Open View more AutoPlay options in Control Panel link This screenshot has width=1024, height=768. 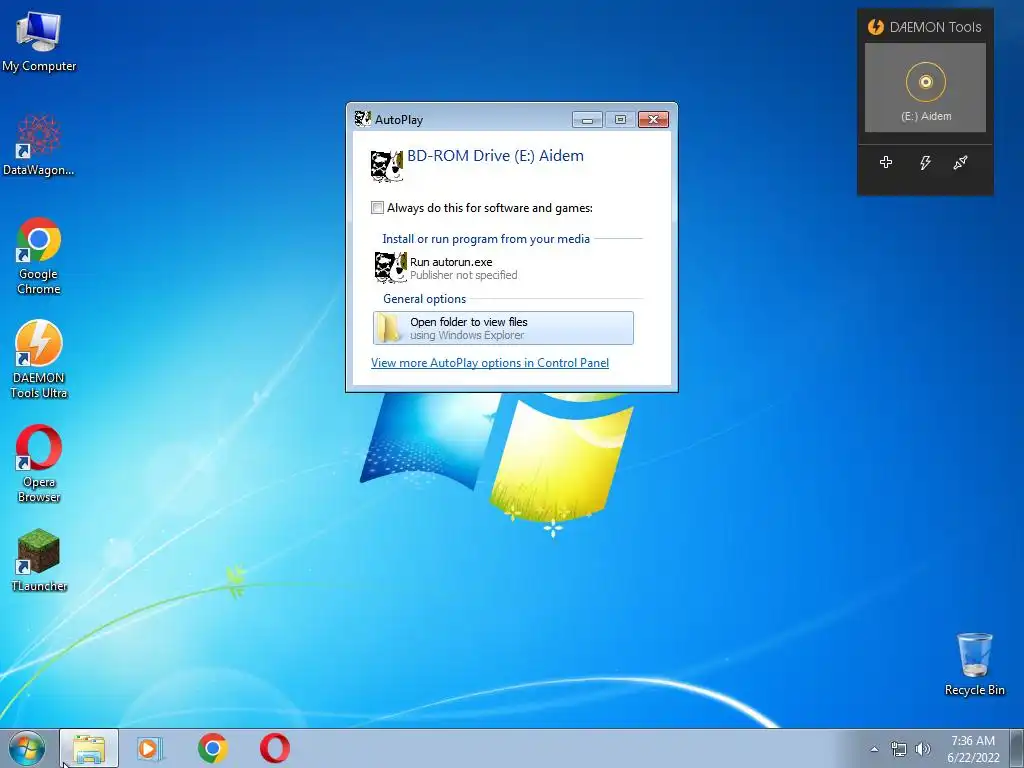pos(490,363)
